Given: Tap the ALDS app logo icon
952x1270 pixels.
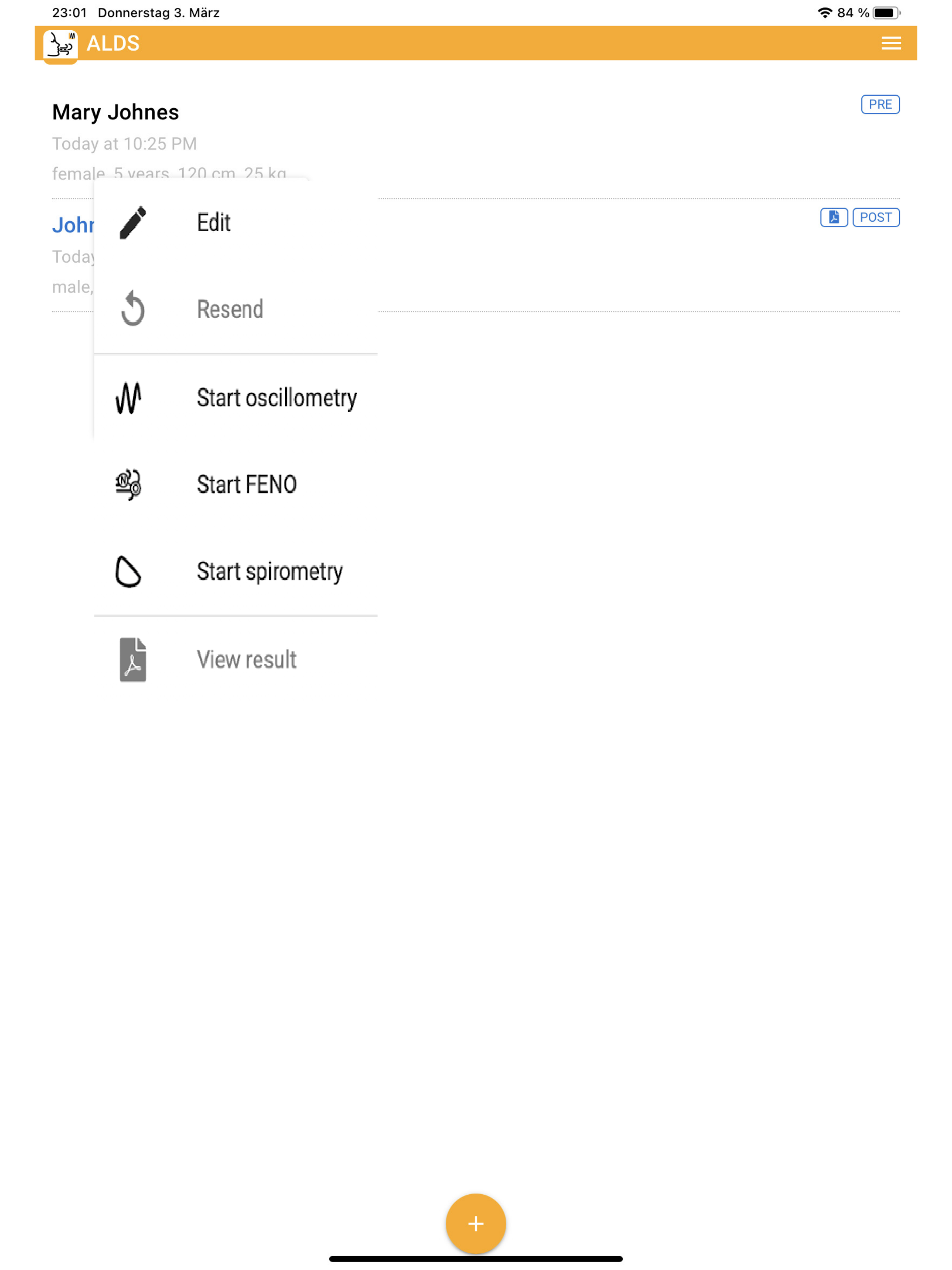Looking at the screenshot, I should pyautogui.click(x=60, y=46).
